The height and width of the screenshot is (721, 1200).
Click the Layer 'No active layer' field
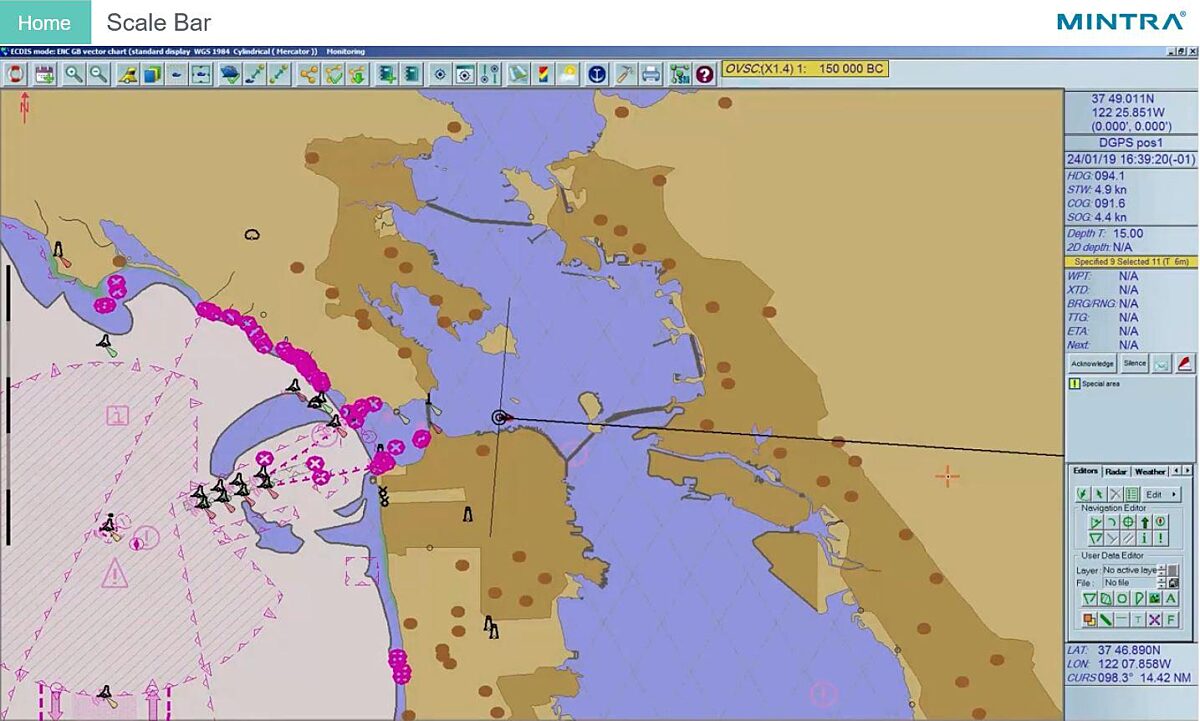[x=1130, y=570]
